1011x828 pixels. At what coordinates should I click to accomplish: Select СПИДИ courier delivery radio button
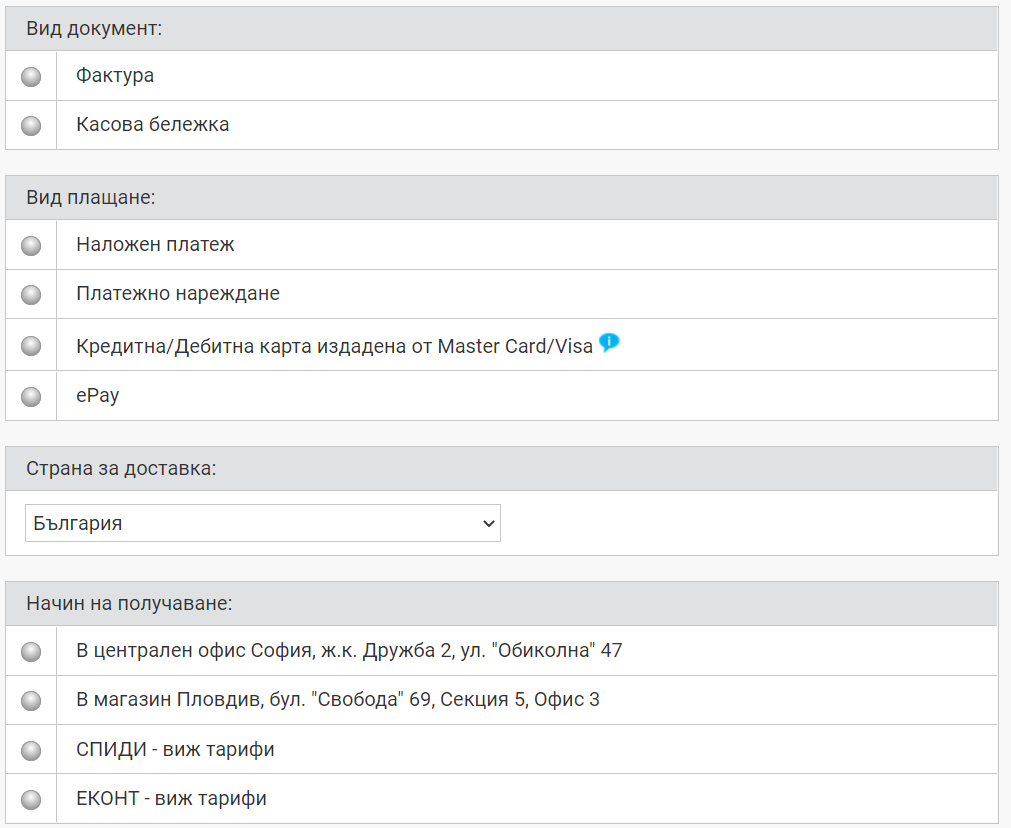pyautogui.click(x=31, y=751)
